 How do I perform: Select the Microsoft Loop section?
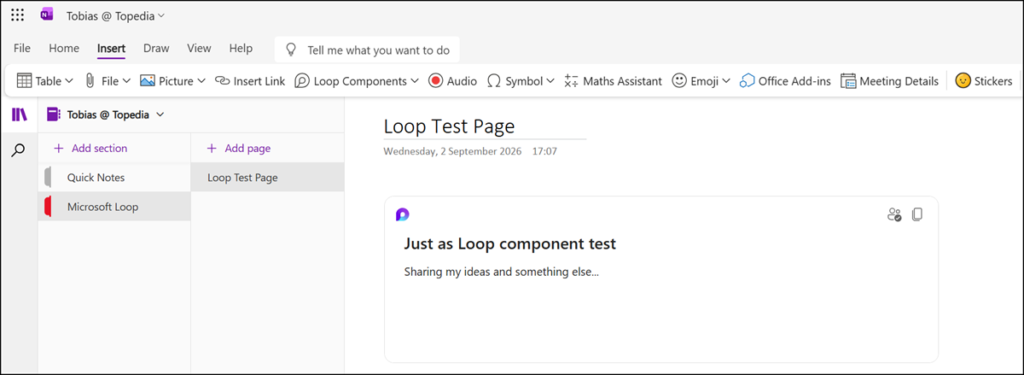[114, 206]
